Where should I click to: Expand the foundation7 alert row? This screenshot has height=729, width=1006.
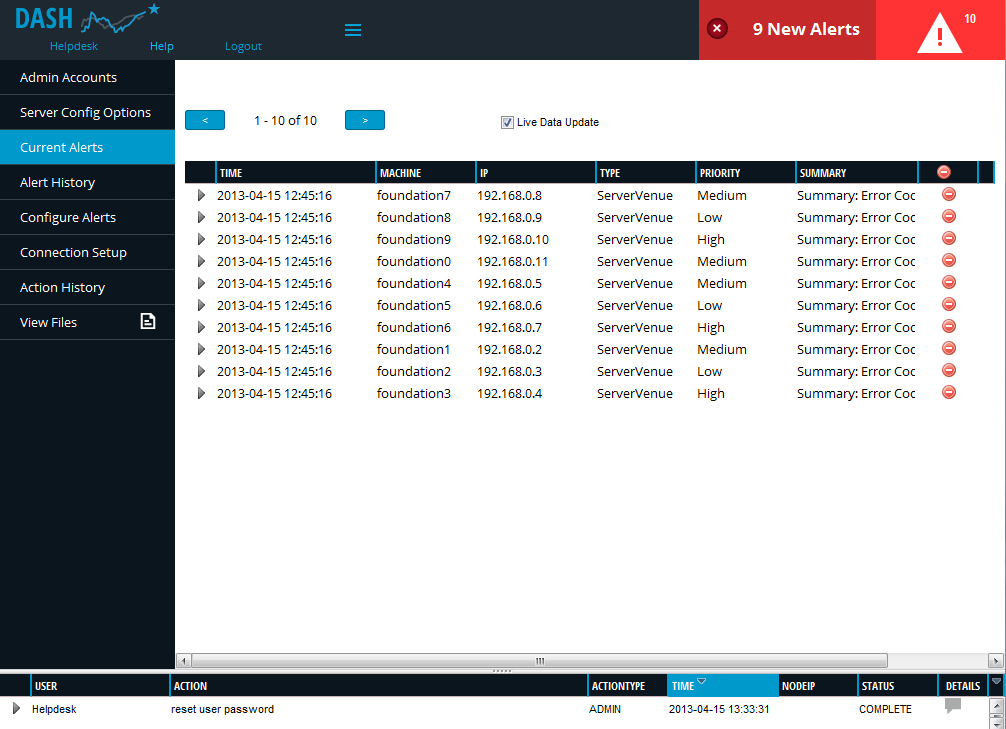(201, 195)
